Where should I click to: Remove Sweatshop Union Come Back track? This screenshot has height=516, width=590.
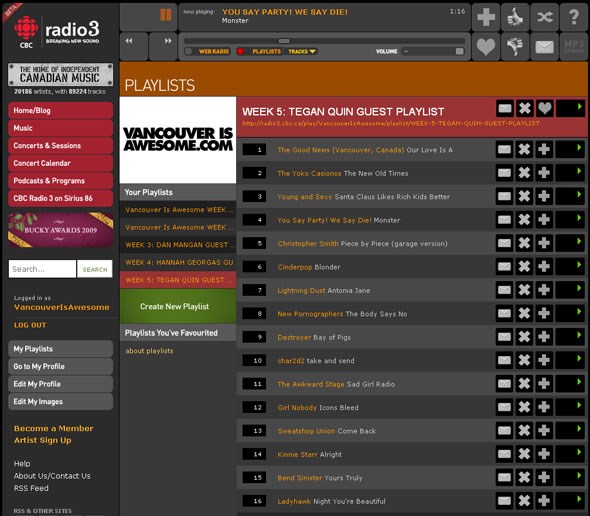(x=525, y=430)
